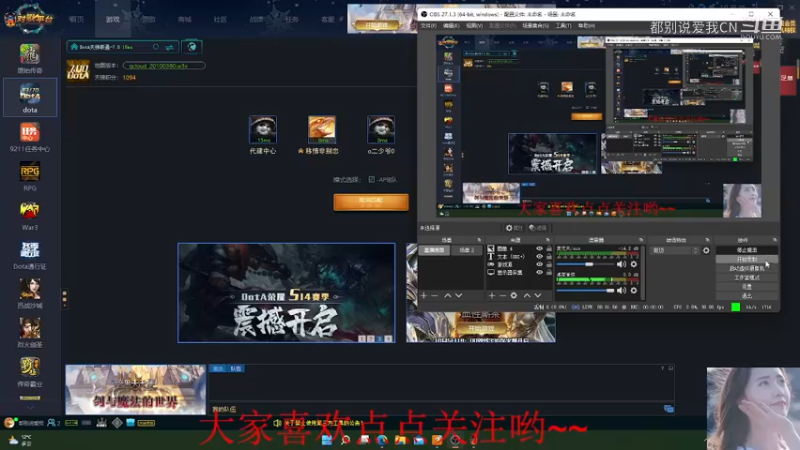The width and height of the screenshot is (800, 450).
Task: Click 开始录制 button in OBS controls
Action: pyautogui.click(x=747, y=259)
